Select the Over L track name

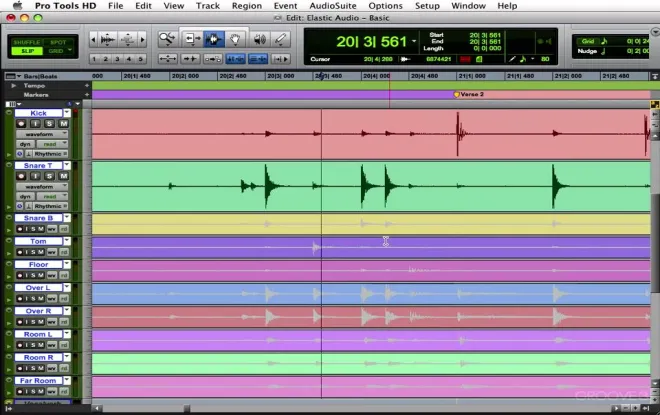pos(38,287)
